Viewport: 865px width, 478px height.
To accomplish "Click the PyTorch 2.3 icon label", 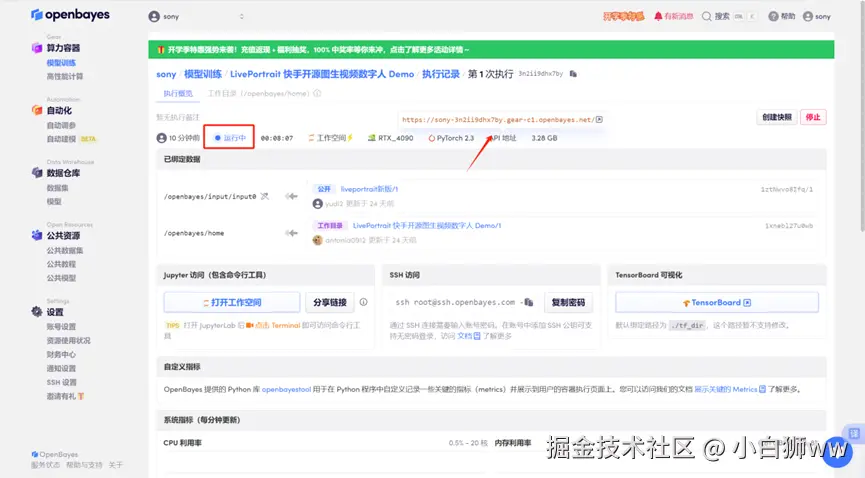I will (x=451, y=138).
